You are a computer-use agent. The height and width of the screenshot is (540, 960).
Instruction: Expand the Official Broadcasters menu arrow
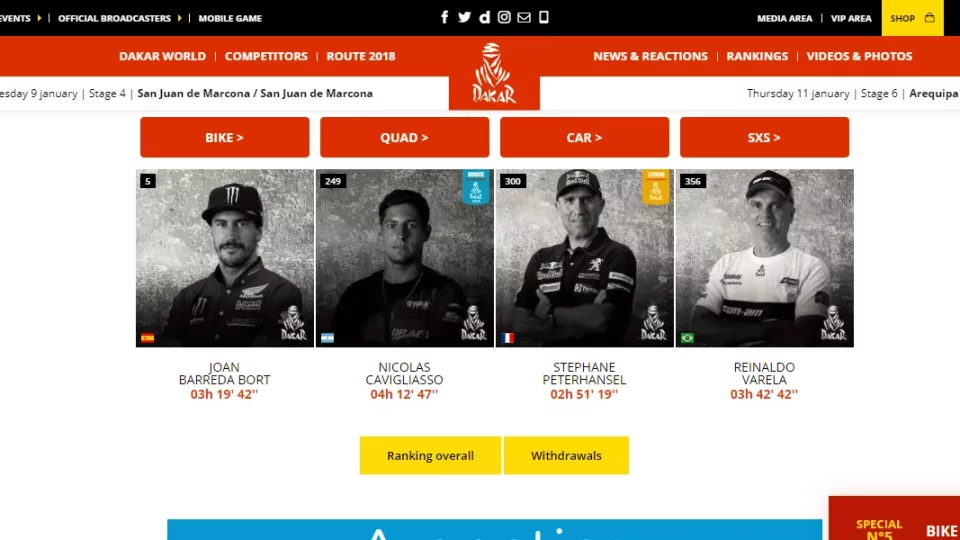(x=179, y=18)
